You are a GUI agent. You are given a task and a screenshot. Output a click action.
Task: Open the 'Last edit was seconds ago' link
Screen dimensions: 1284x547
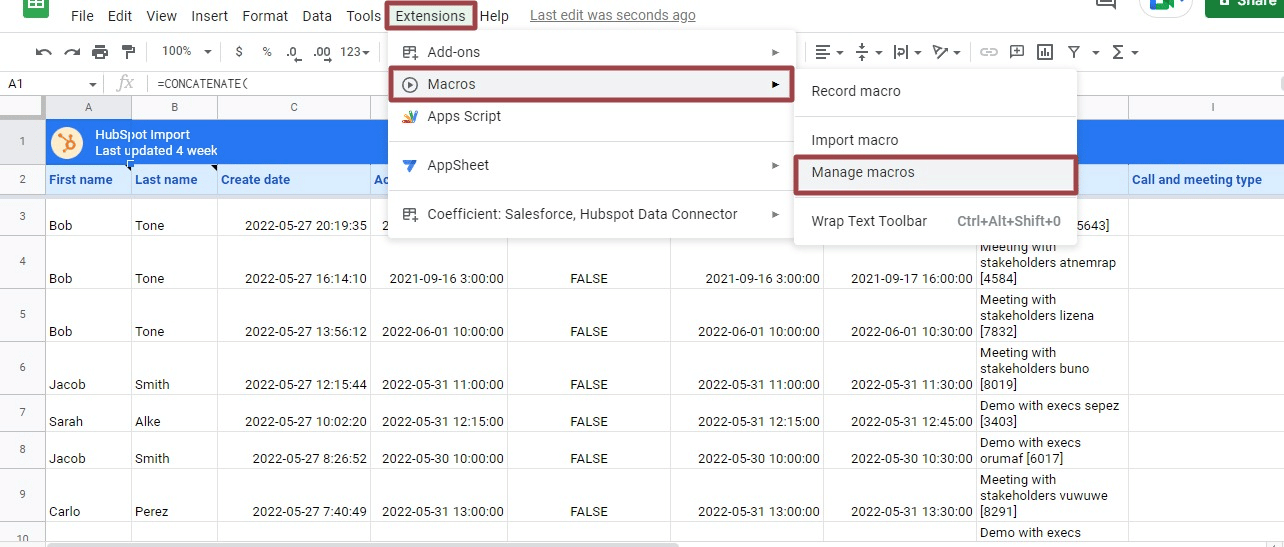pyautogui.click(x=612, y=16)
